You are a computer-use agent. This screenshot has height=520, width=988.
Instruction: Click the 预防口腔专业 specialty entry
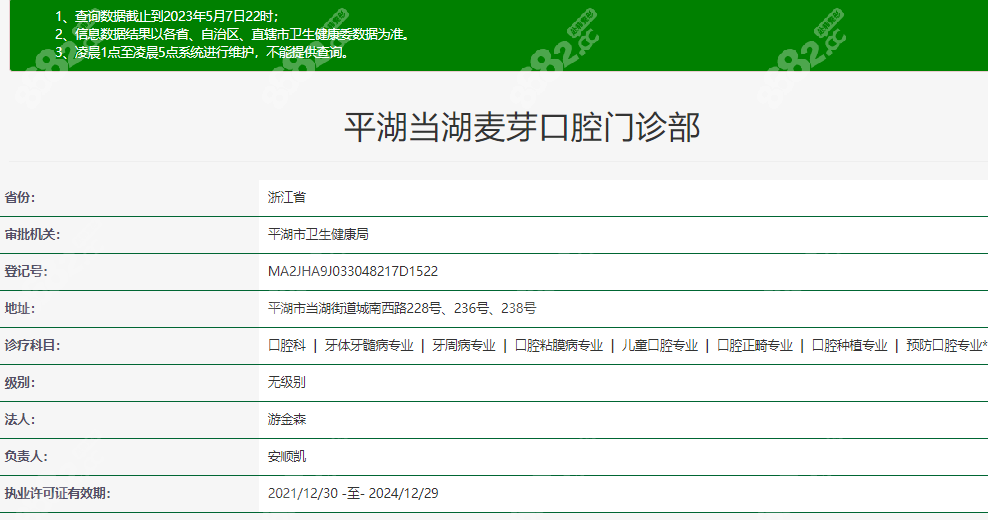[946, 345]
